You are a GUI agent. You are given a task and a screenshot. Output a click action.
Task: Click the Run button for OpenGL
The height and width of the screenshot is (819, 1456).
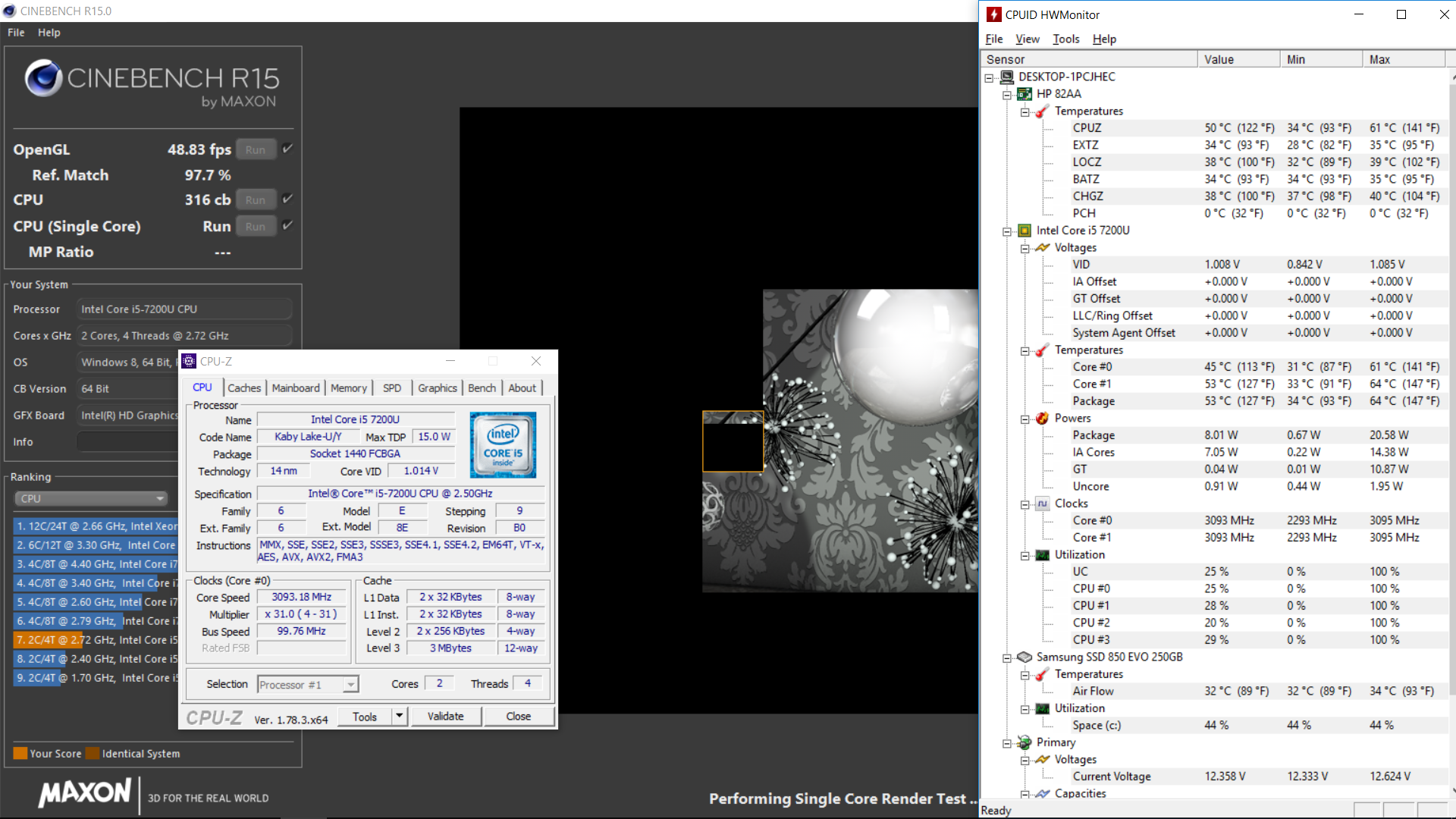[x=256, y=149]
